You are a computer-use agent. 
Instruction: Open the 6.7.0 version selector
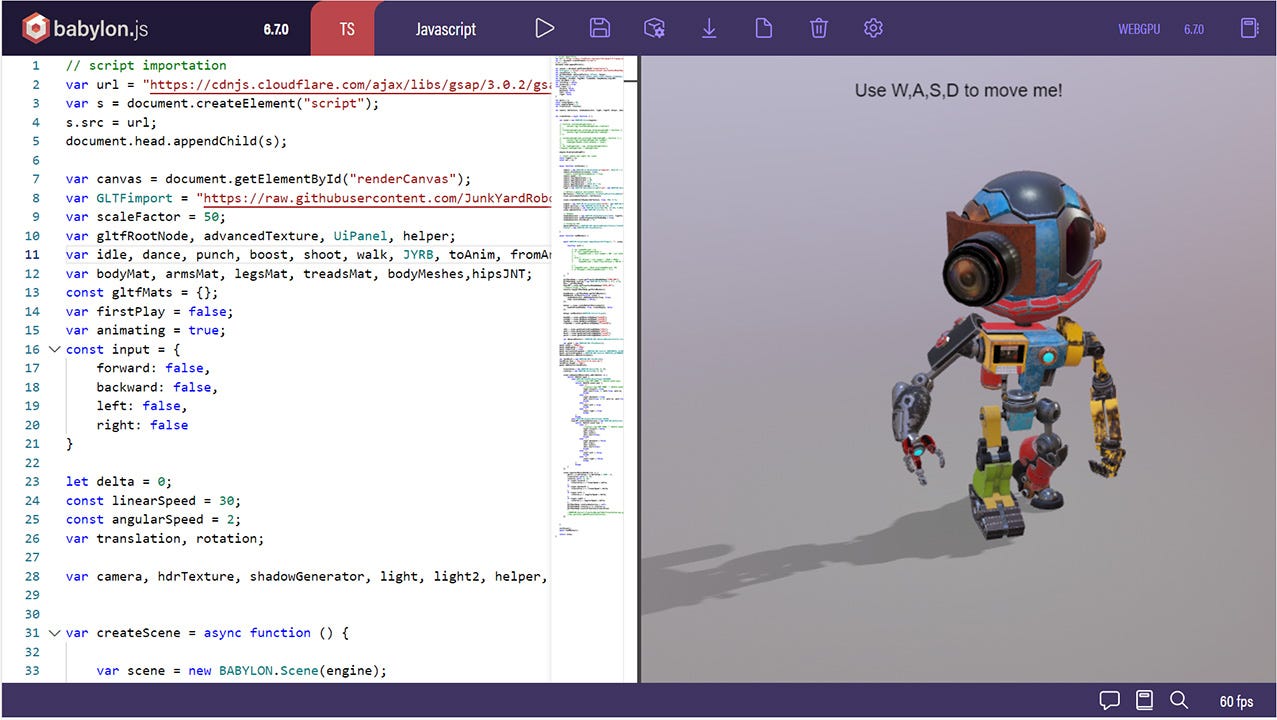pos(276,28)
